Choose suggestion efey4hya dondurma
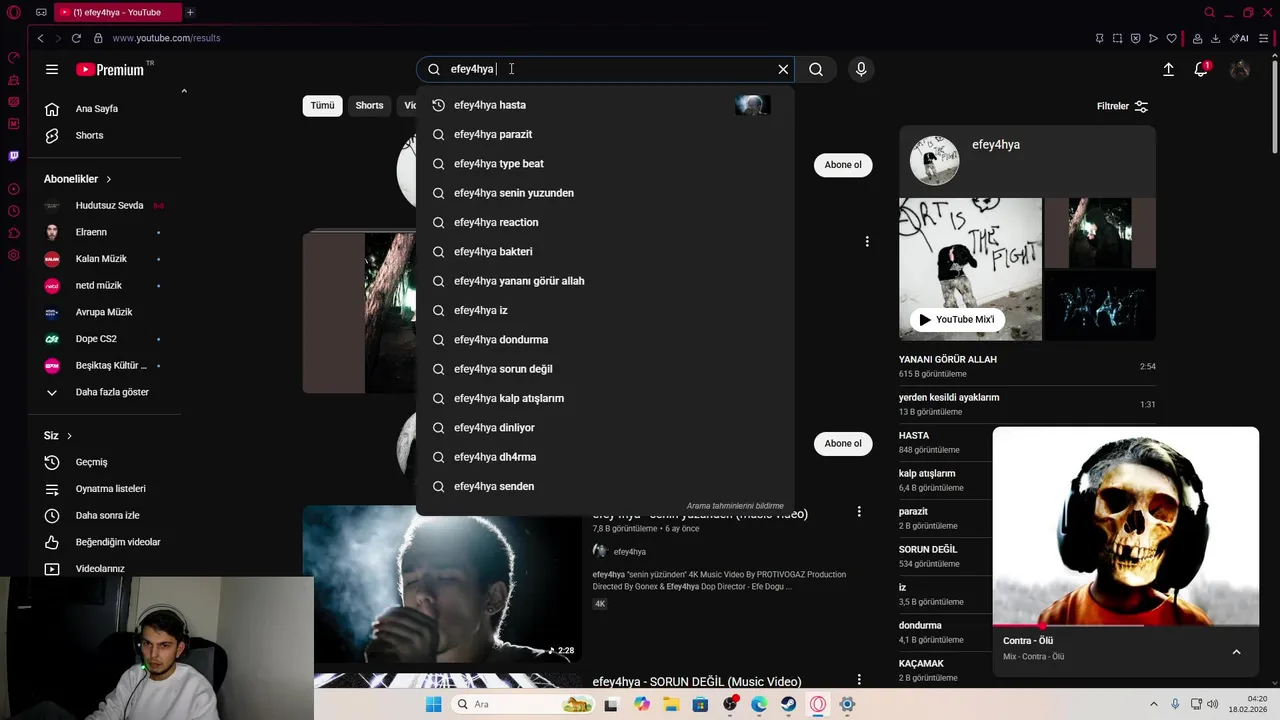 [x=605, y=340]
